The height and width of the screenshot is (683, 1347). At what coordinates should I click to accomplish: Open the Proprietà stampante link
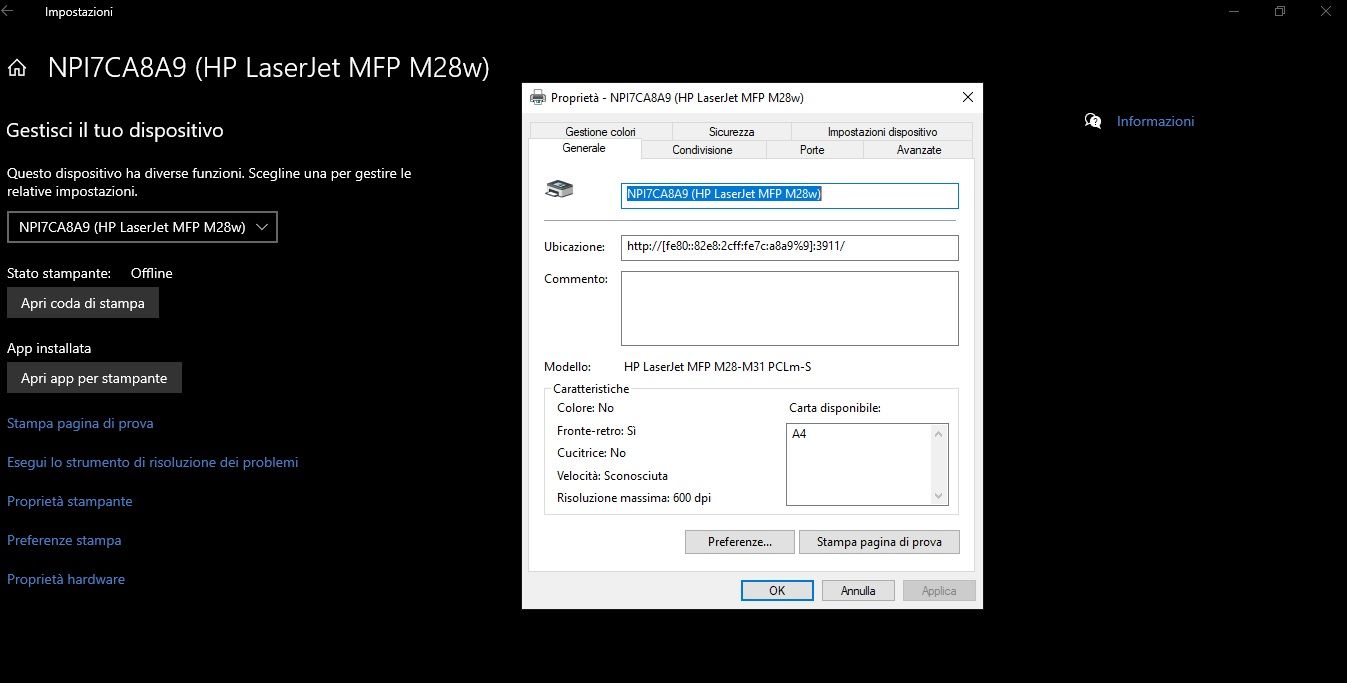coord(70,501)
